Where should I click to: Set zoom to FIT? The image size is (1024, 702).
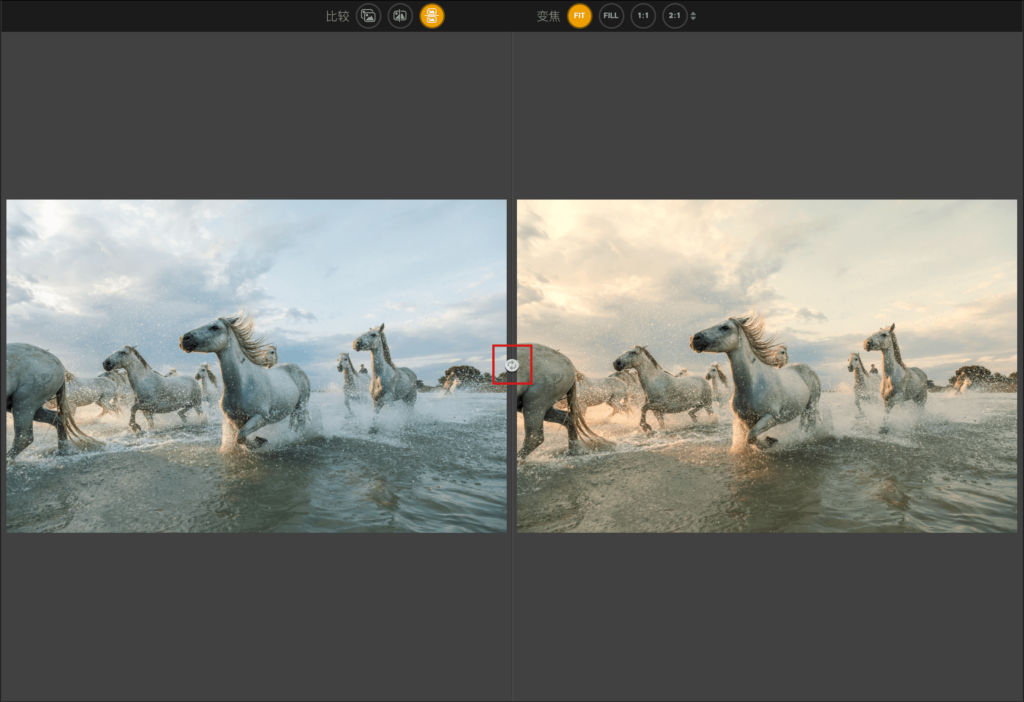[579, 16]
